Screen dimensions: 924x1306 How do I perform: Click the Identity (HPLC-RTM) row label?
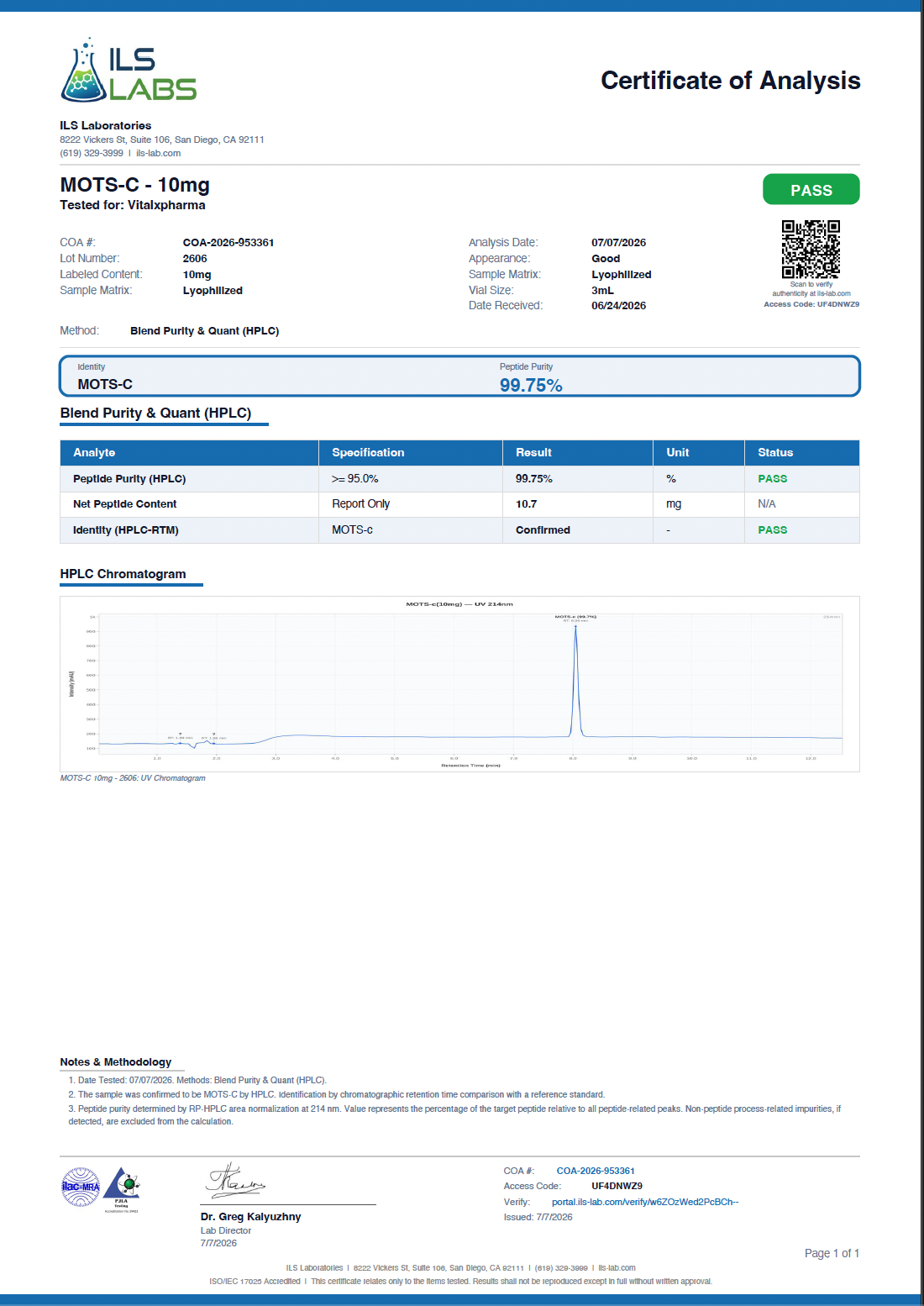pos(126,530)
